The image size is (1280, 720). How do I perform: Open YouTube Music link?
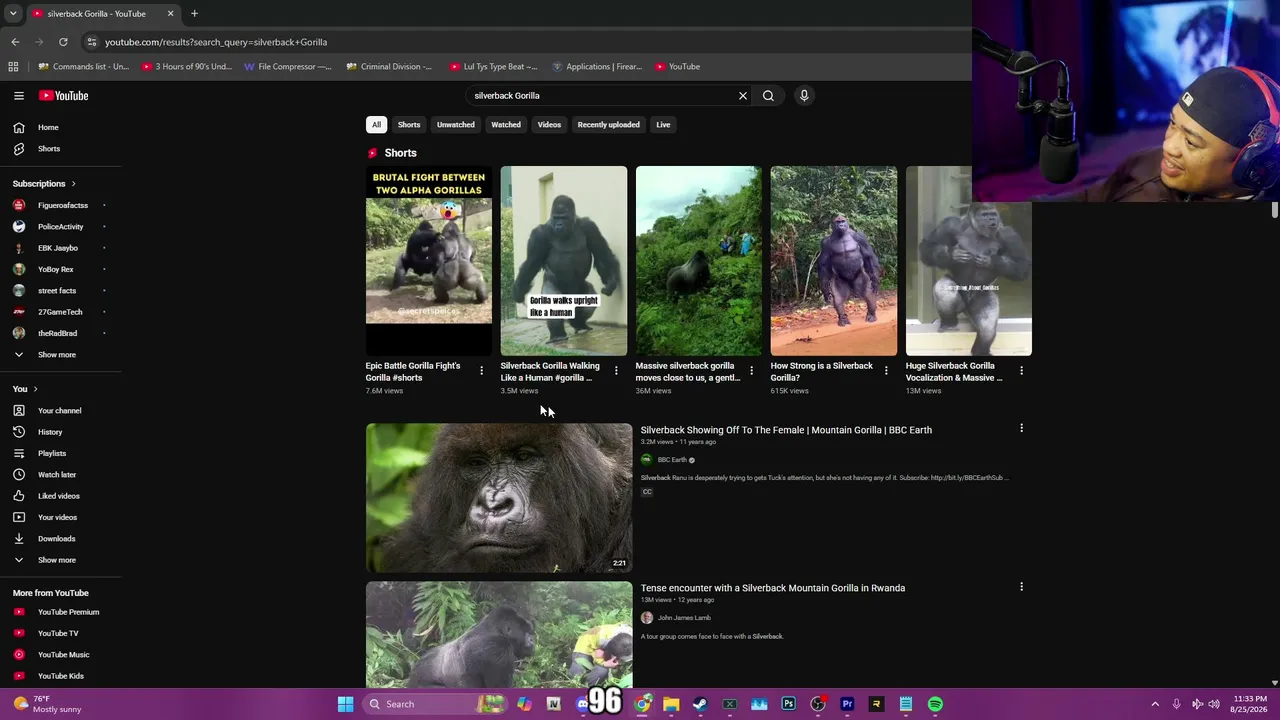click(x=61, y=655)
